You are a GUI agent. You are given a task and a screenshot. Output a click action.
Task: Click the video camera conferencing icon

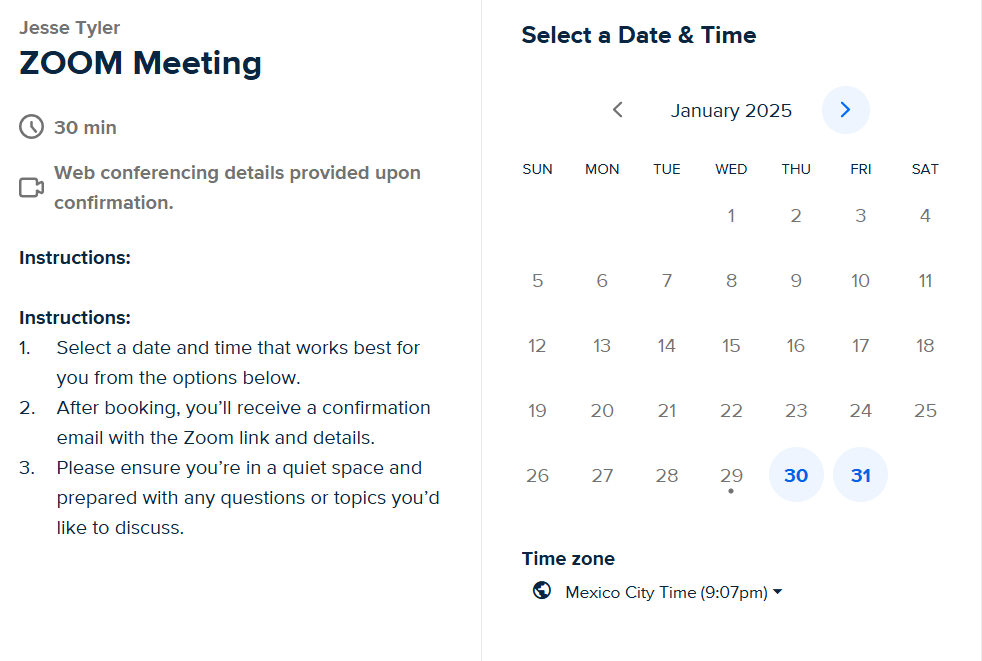tap(32, 188)
